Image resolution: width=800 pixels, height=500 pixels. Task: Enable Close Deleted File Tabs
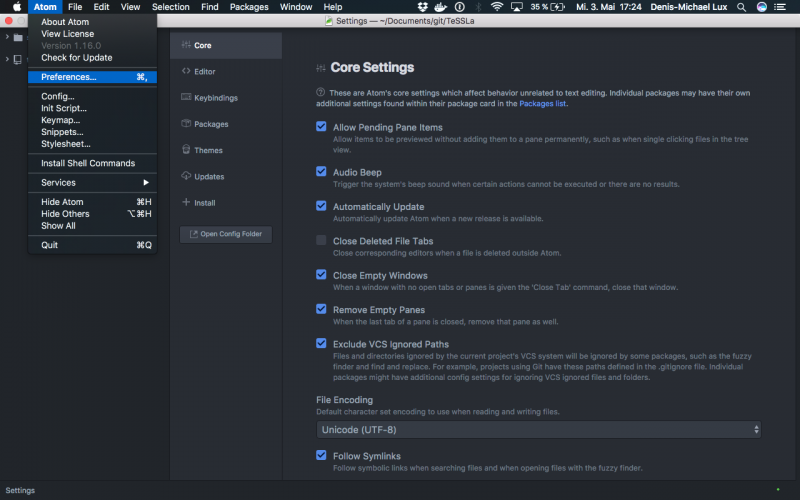coord(321,240)
